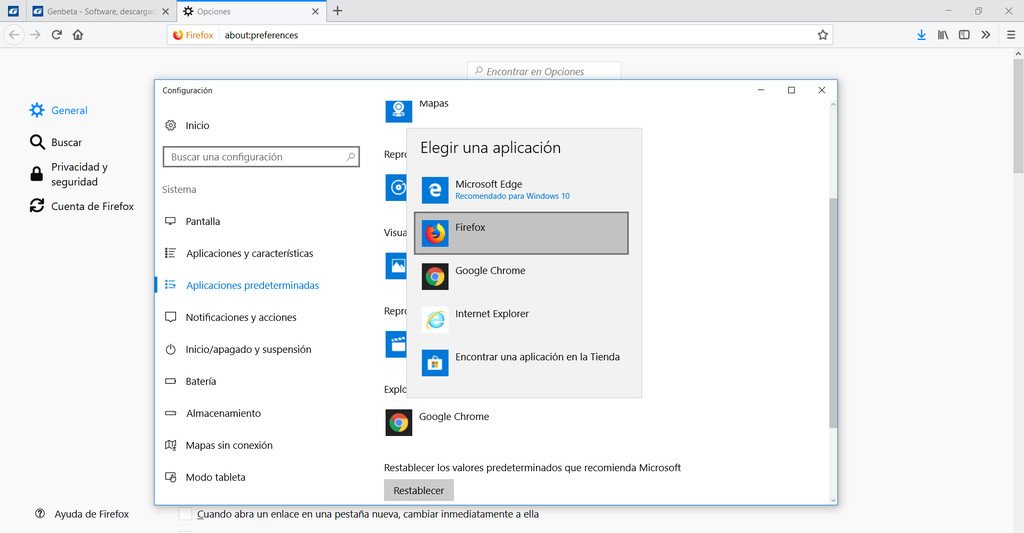This screenshot has width=1024, height=533.
Task: Choose Internet Explorer in the app picker
Action: click(x=521, y=319)
